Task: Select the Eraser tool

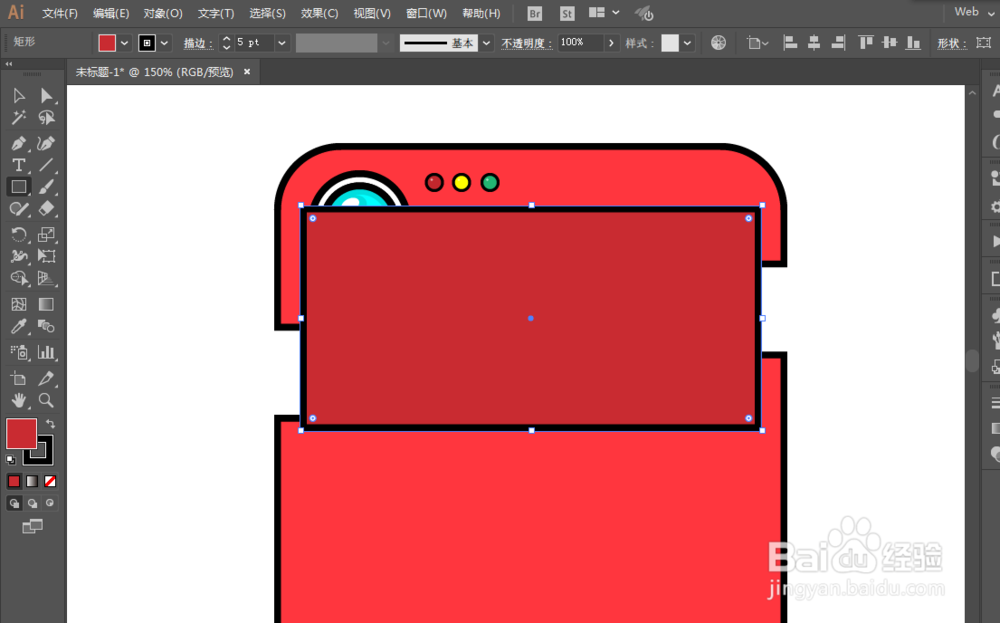Action: [46, 209]
